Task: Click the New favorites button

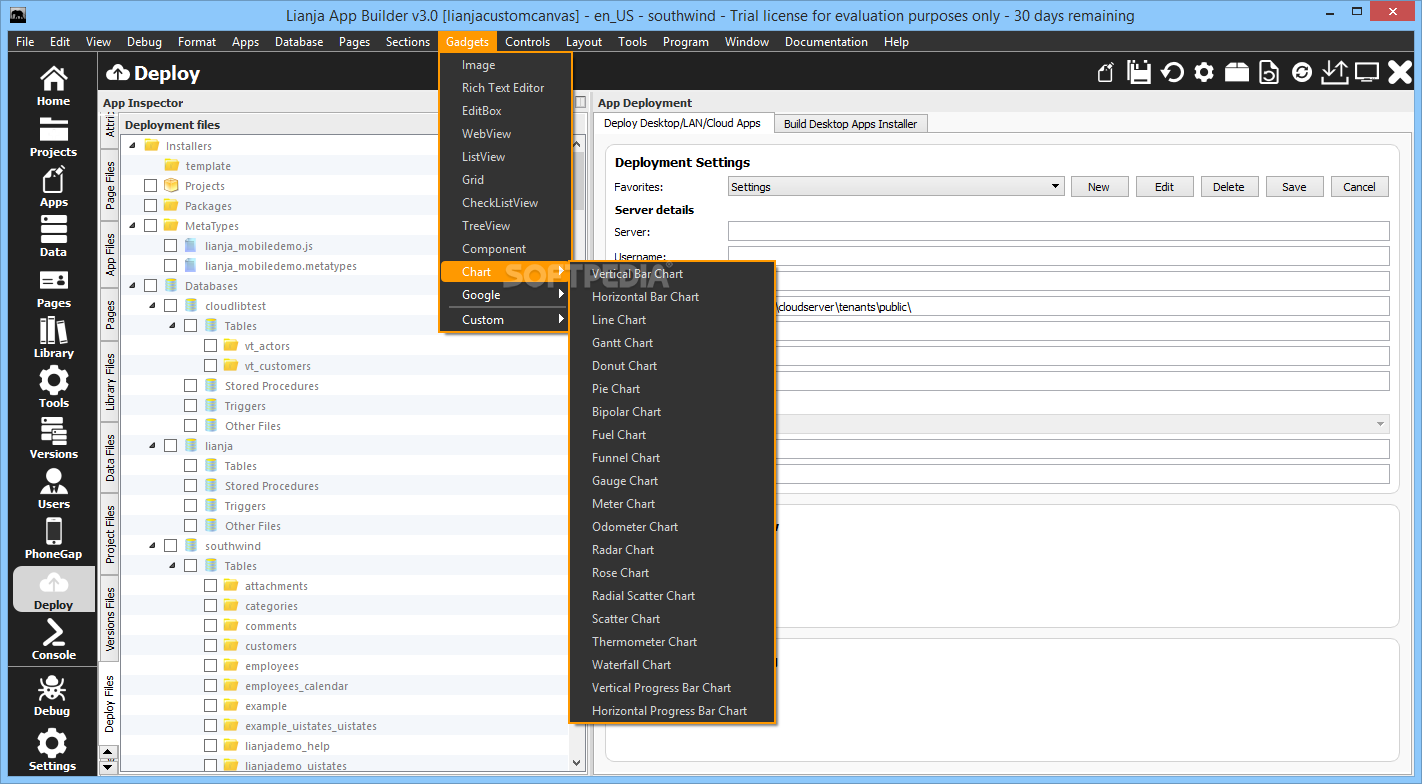Action: click(1099, 187)
